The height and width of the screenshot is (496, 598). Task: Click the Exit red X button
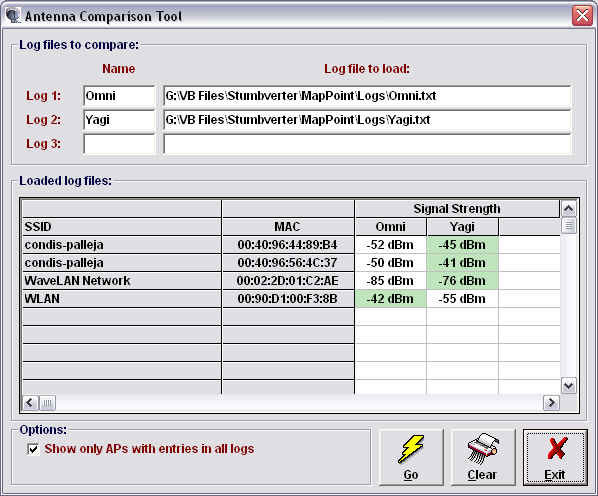click(555, 457)
